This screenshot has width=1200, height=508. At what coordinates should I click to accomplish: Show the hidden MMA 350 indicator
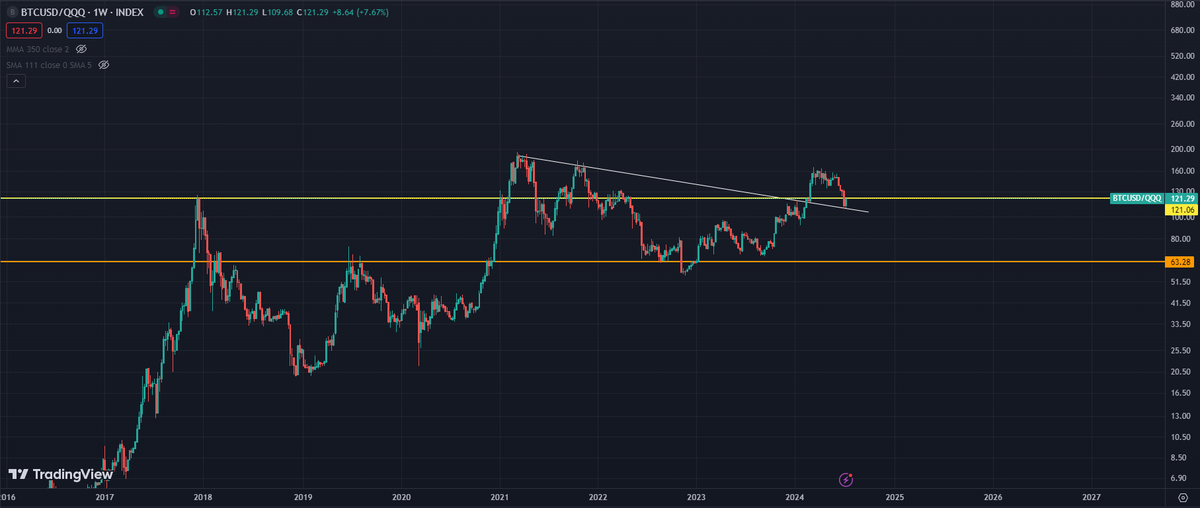point(82,48)
